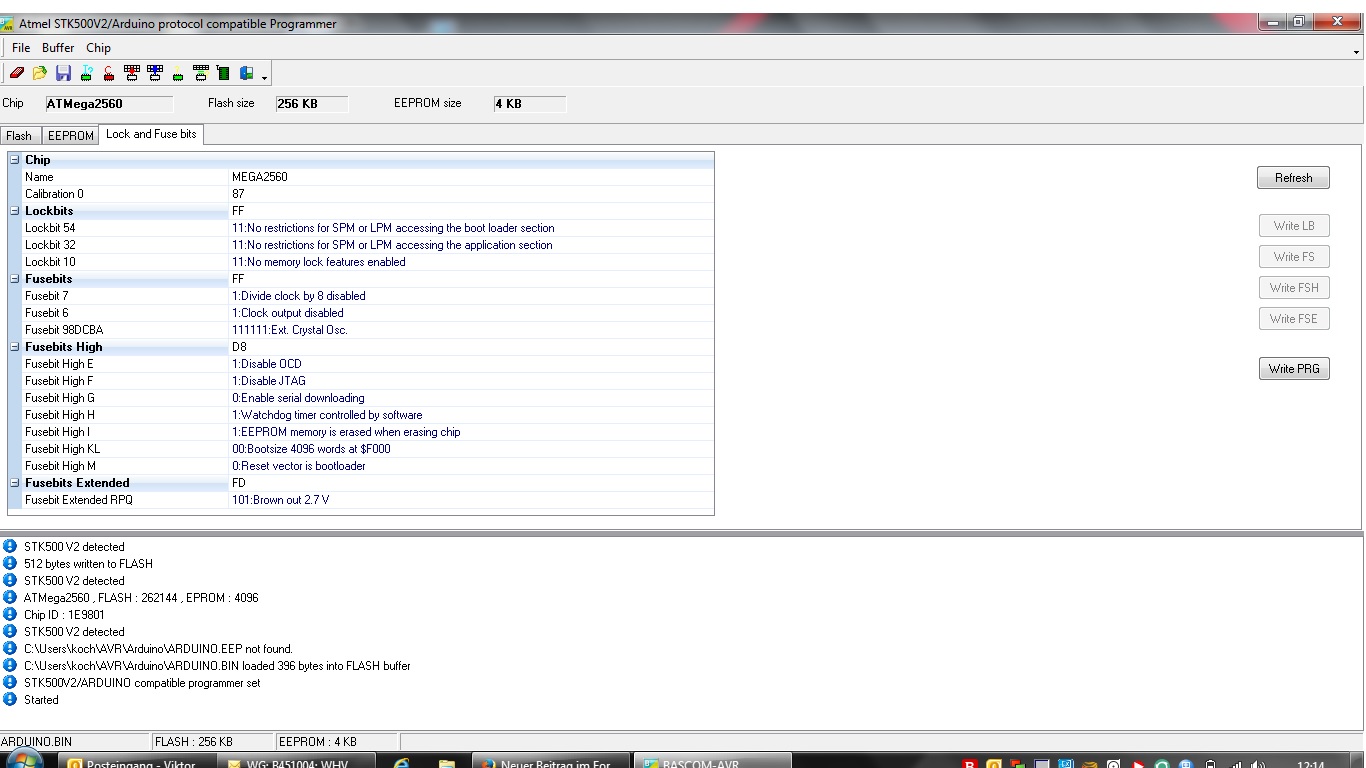Click the info icon beside 'Chip ID : 1E9801'
Image resolution: width=1366 pixels, height=768 pixels.
pos(10,614)
